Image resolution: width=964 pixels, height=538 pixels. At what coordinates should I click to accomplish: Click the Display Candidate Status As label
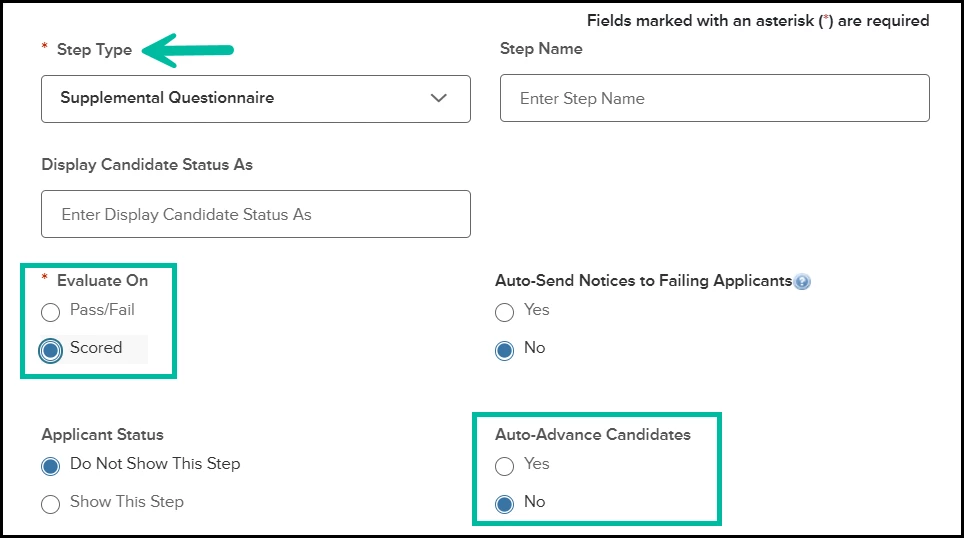click(147, 165)
